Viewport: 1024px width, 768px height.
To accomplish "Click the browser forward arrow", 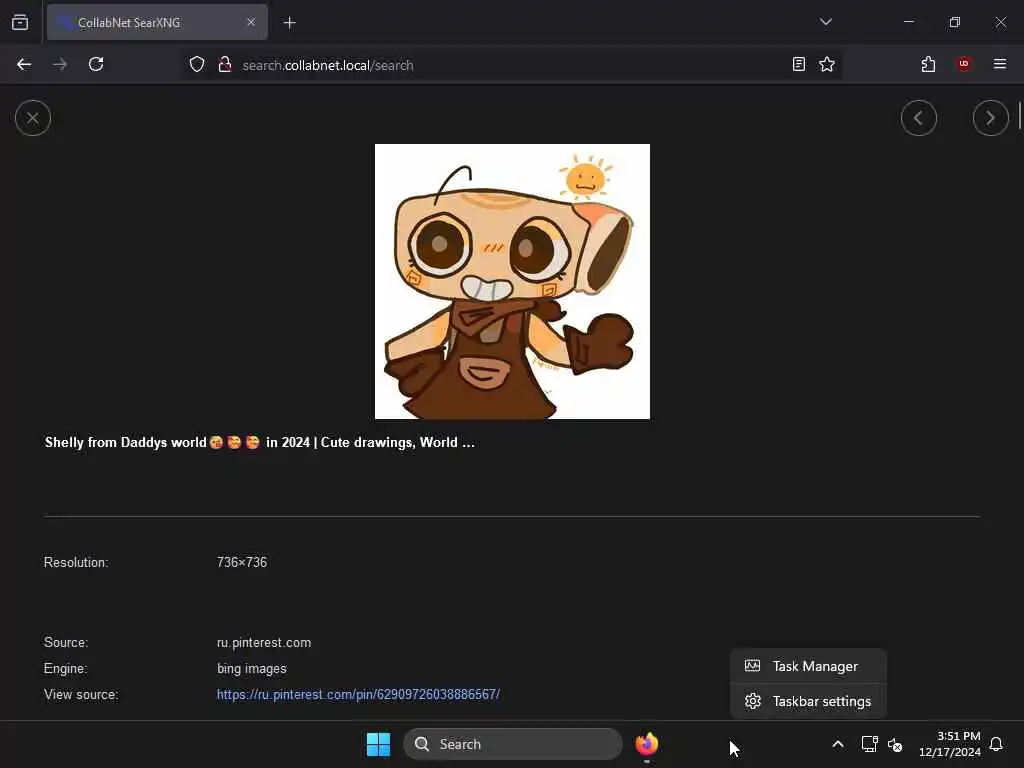I will (60, 65).
